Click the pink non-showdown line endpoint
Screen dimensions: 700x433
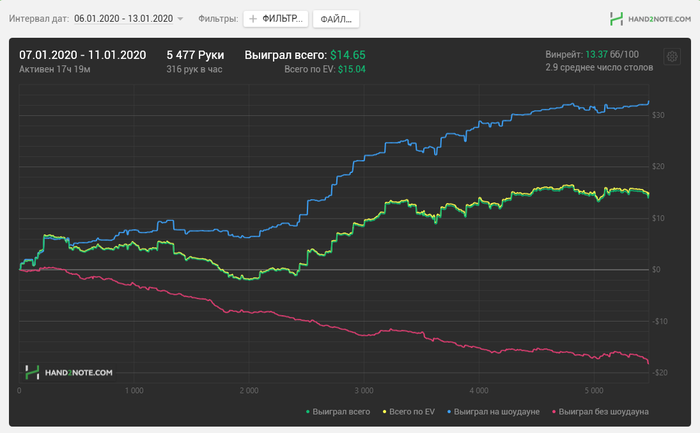[648, 362]
